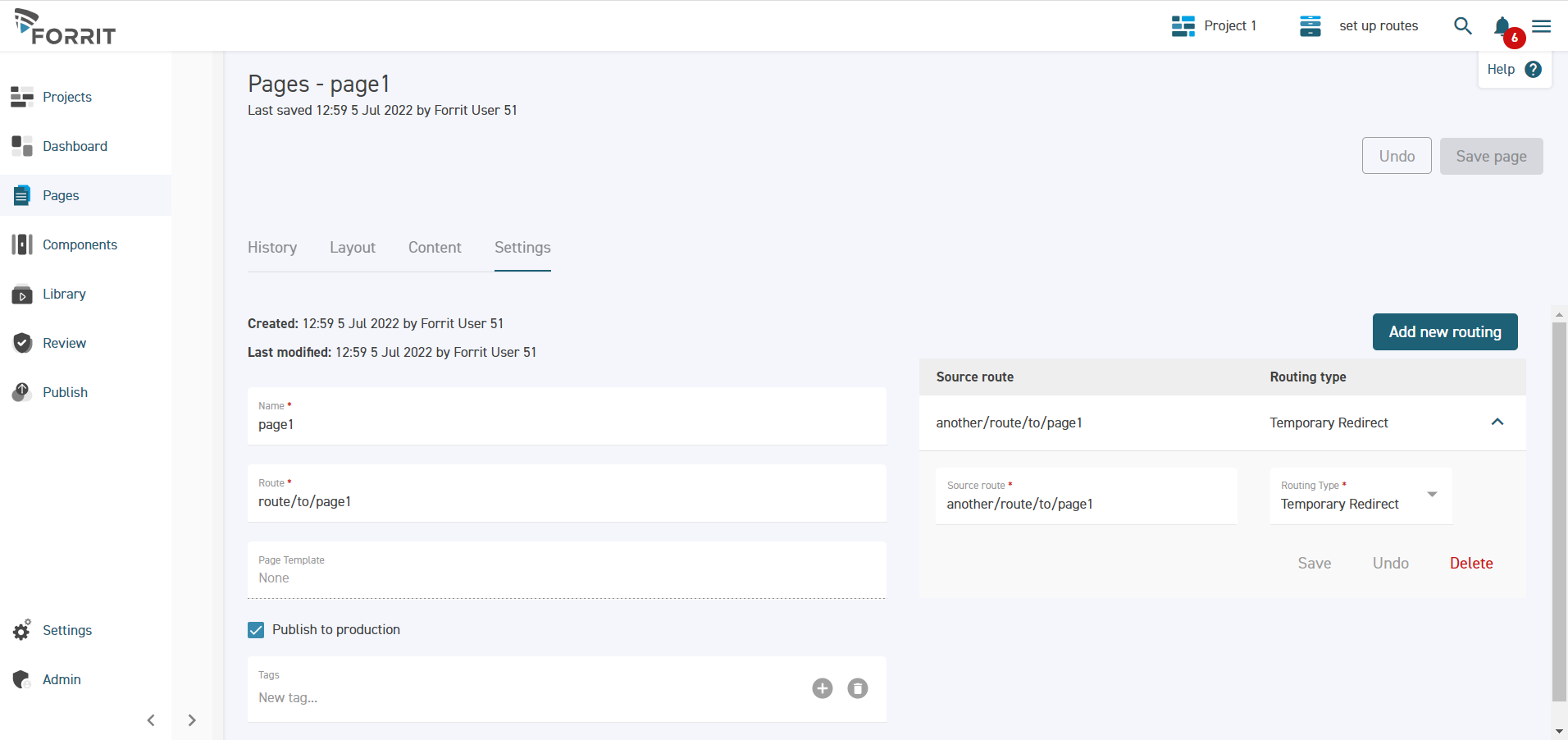Open the Review sidebar icon
The image size is (1568, 740).
[x=22, y=343]
